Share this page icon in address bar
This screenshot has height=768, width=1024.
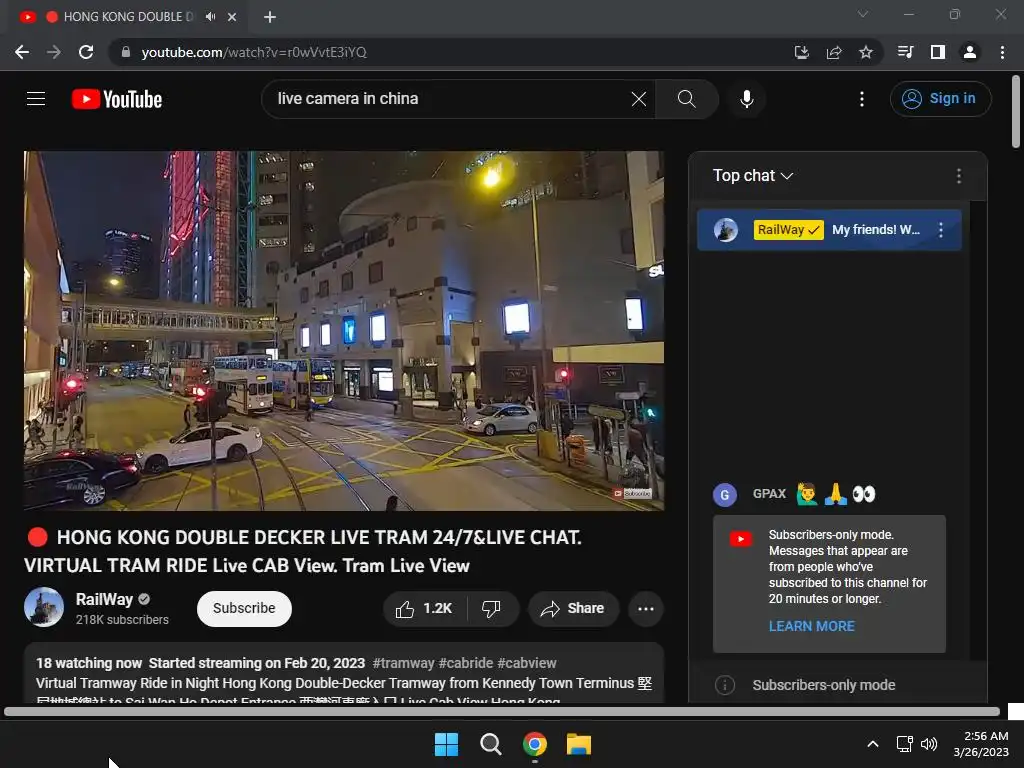(x=834, y=52)
